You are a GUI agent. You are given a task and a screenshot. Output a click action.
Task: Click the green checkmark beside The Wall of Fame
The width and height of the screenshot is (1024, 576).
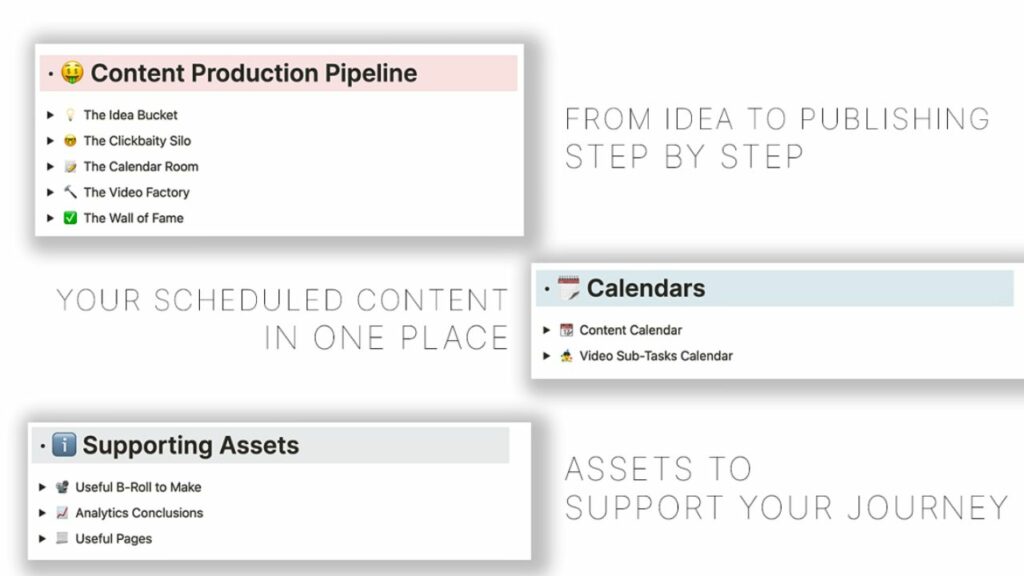70,218
